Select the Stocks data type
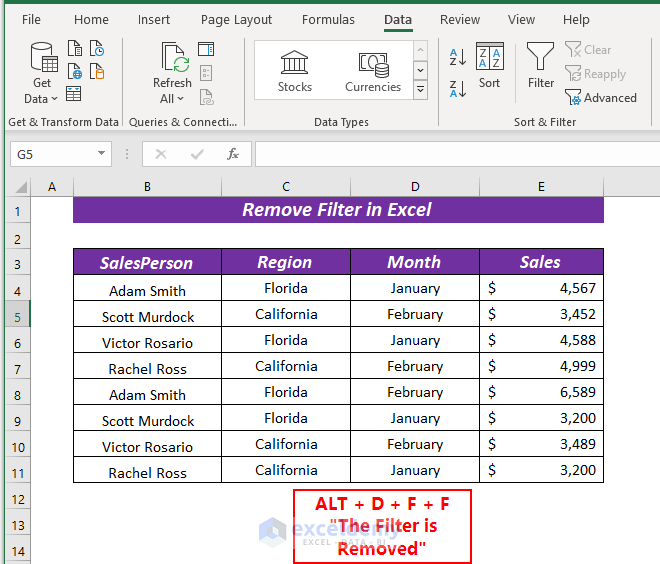The height and width of the screenshot is (564, 660). click(295, 71)
